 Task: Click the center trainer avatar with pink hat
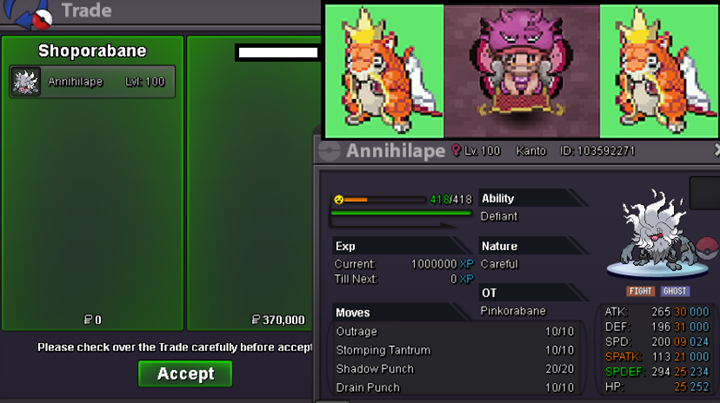[522, 71]
